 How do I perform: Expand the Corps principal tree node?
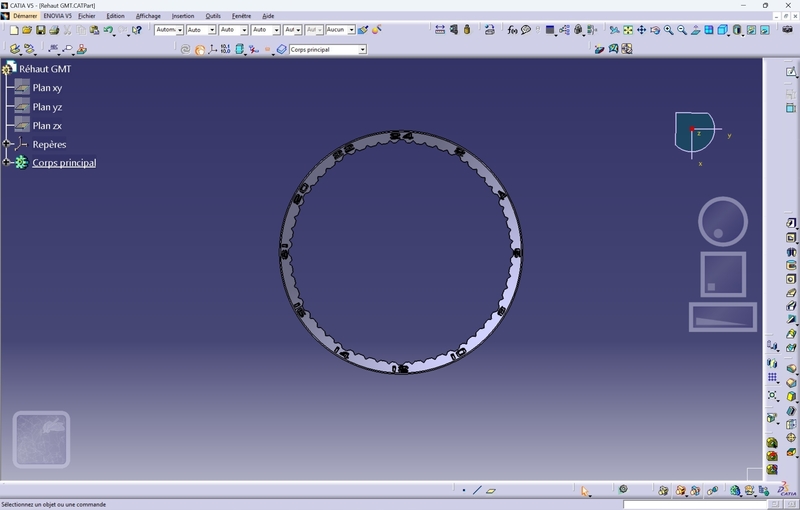tap(7, 162)
